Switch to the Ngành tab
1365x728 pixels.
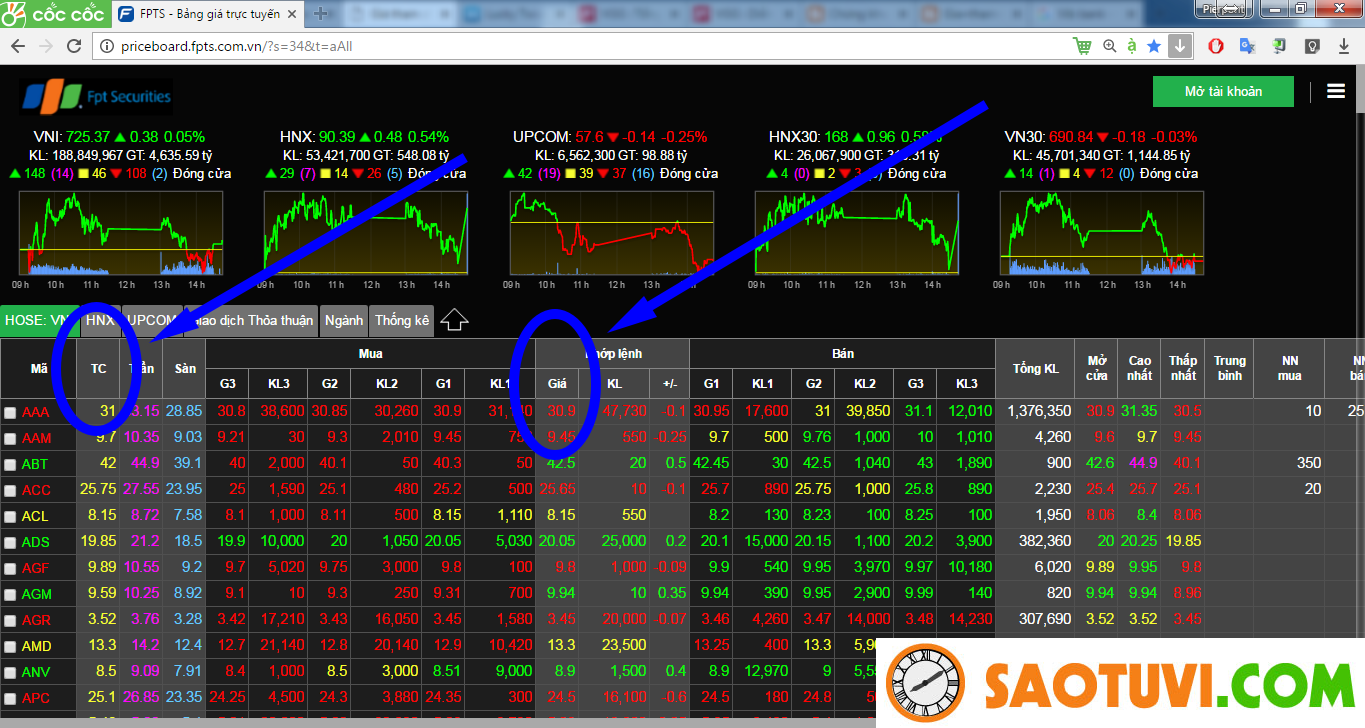point(344,320)
